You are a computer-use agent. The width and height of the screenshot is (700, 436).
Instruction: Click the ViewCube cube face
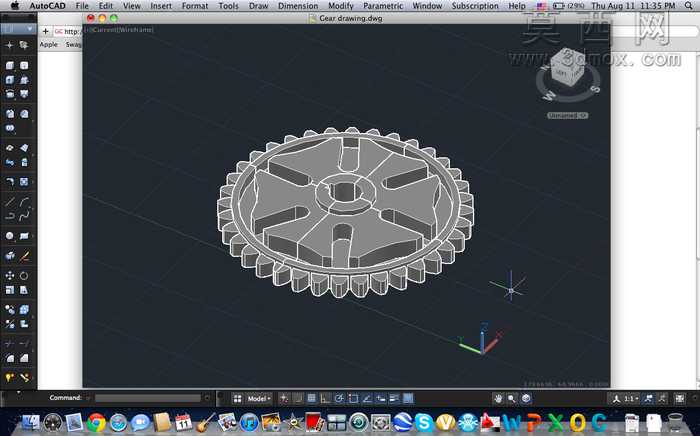567,66
